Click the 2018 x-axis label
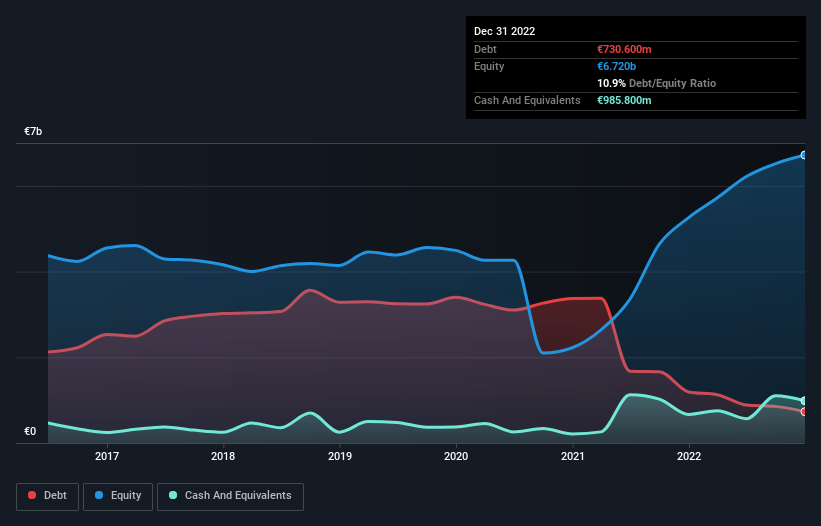The image size is (821, 526). [x=223, y=456]
